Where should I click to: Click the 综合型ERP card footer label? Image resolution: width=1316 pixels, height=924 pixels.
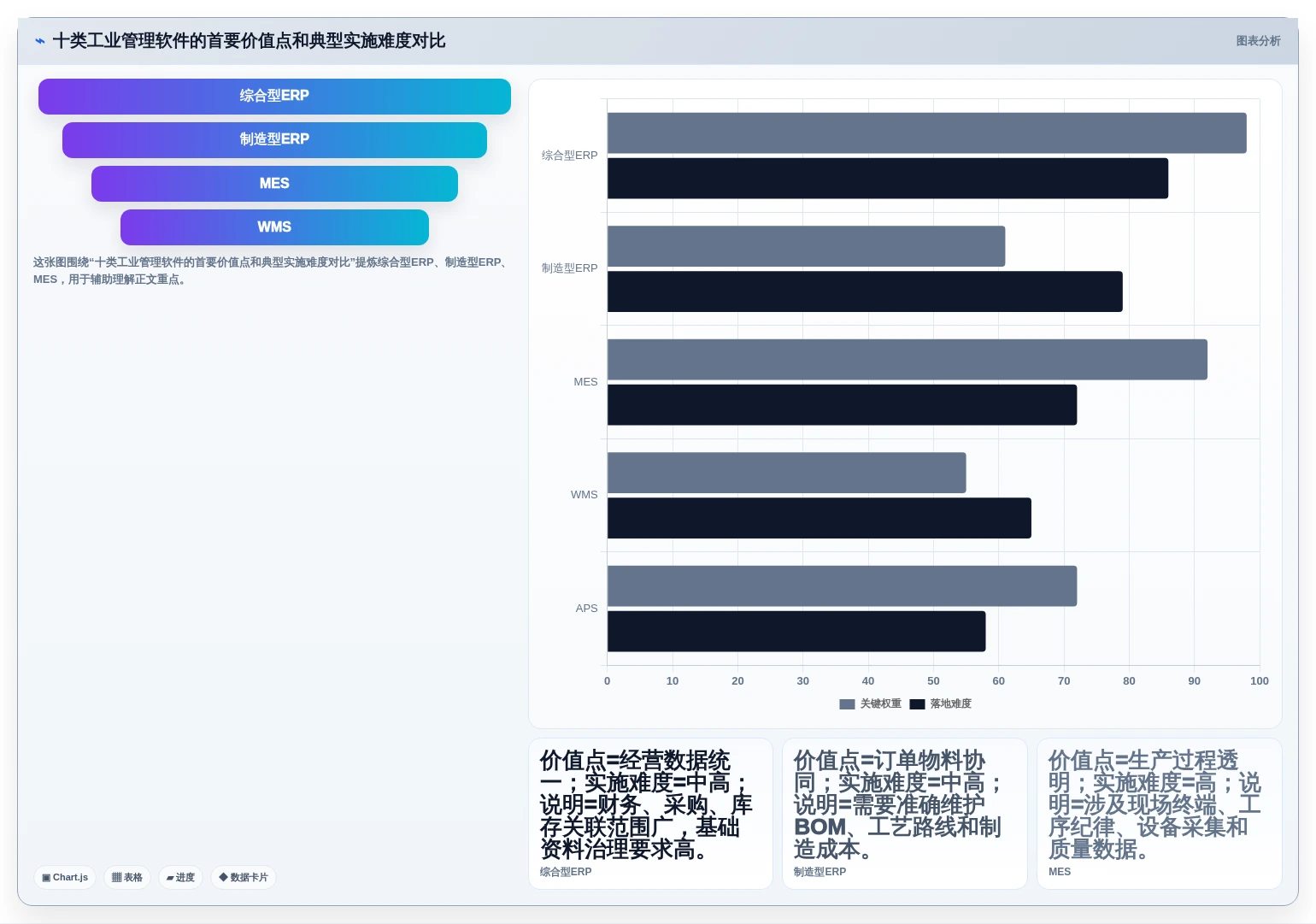(566, 872)
